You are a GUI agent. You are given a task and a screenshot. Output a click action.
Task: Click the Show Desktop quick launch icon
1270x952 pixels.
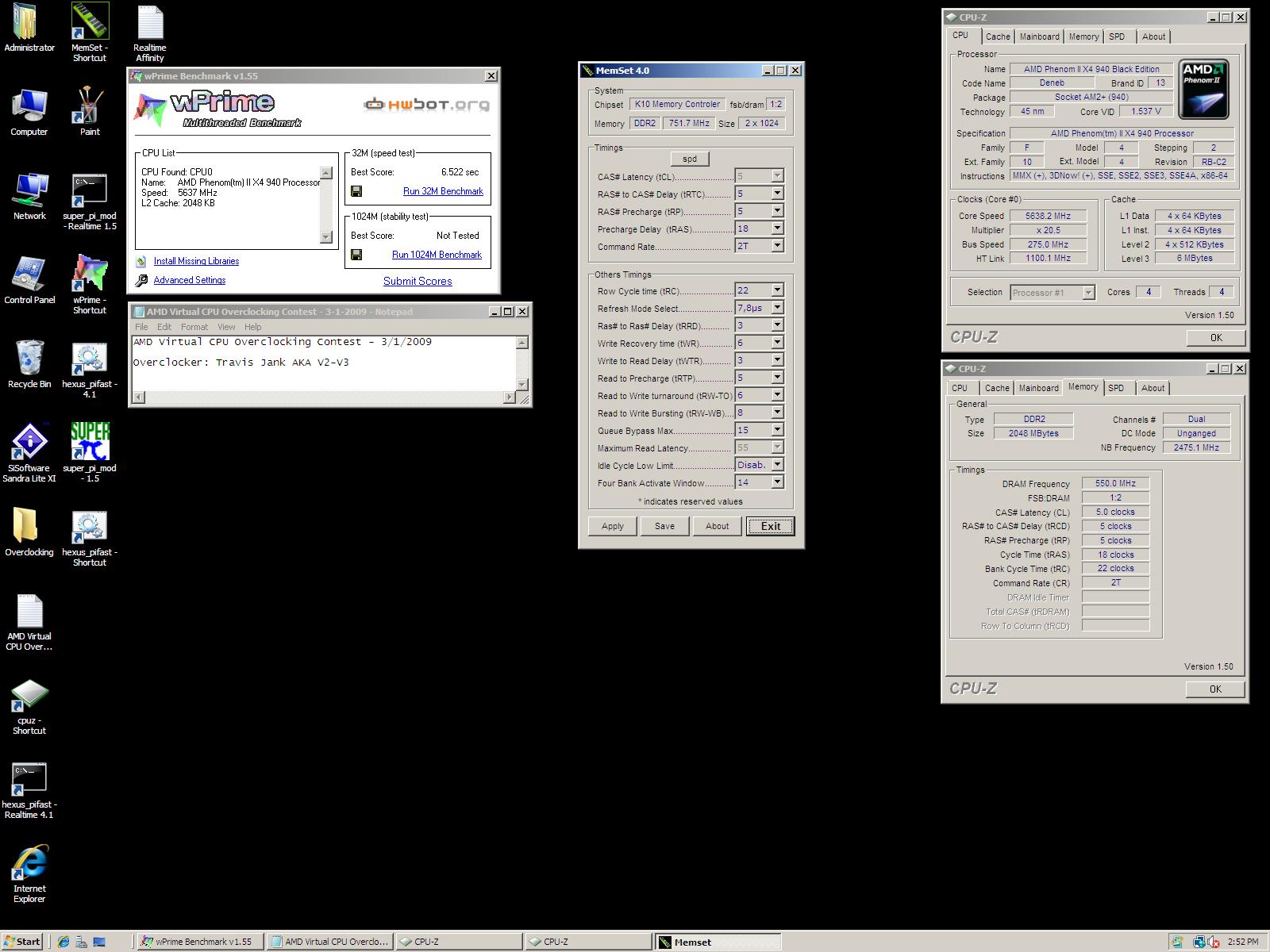(100, 942)
